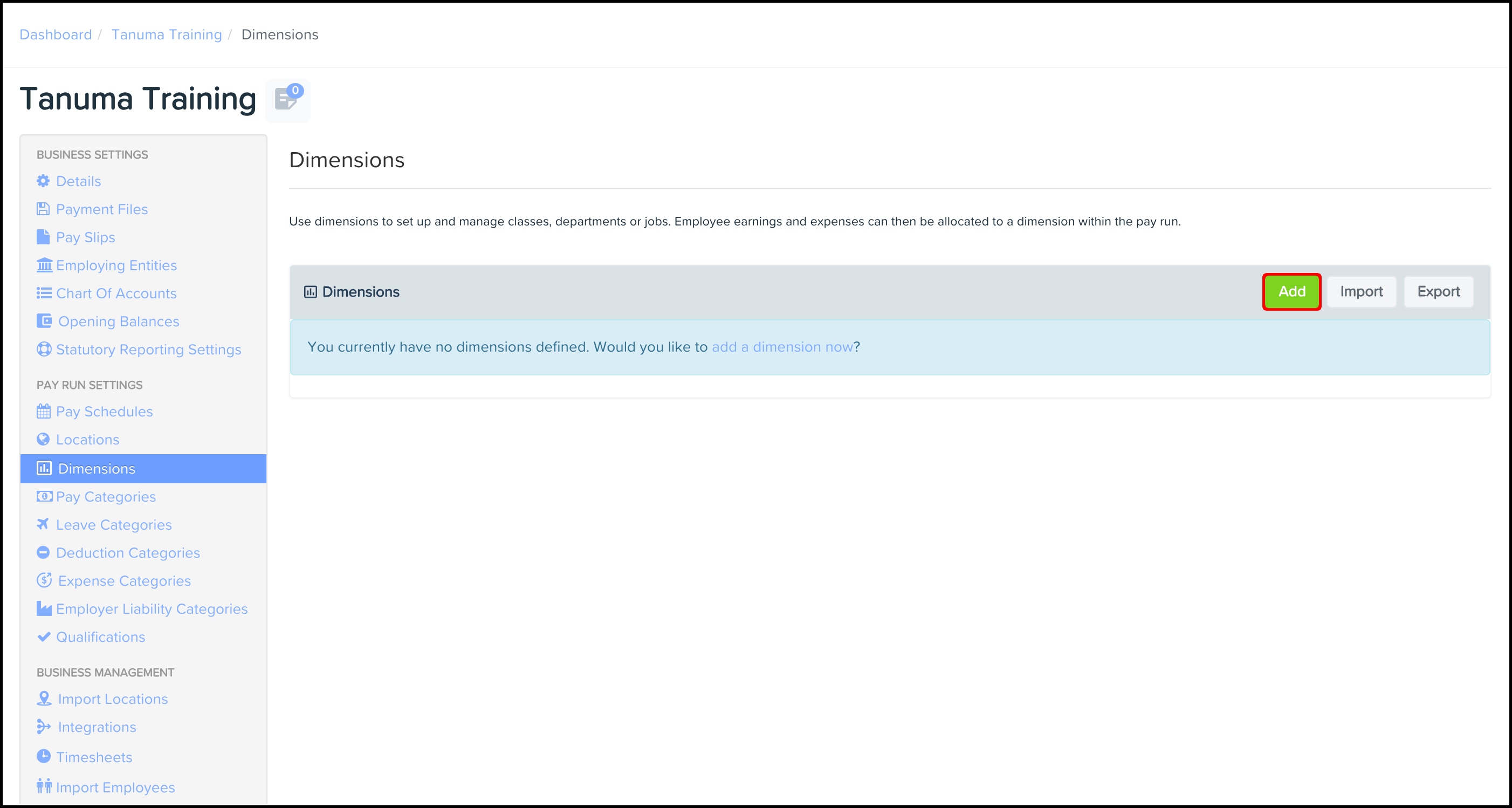Click the Expense Categories dollar icon

(44, 580)
